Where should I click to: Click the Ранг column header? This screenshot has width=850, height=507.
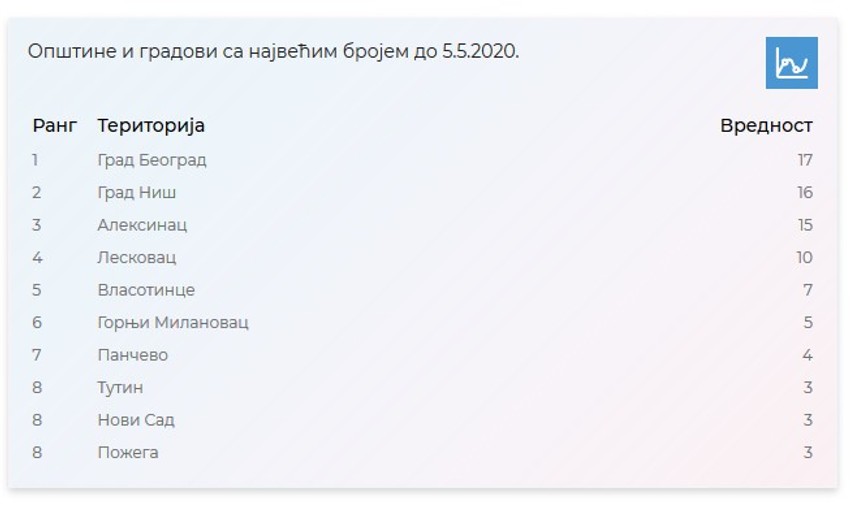54,126
